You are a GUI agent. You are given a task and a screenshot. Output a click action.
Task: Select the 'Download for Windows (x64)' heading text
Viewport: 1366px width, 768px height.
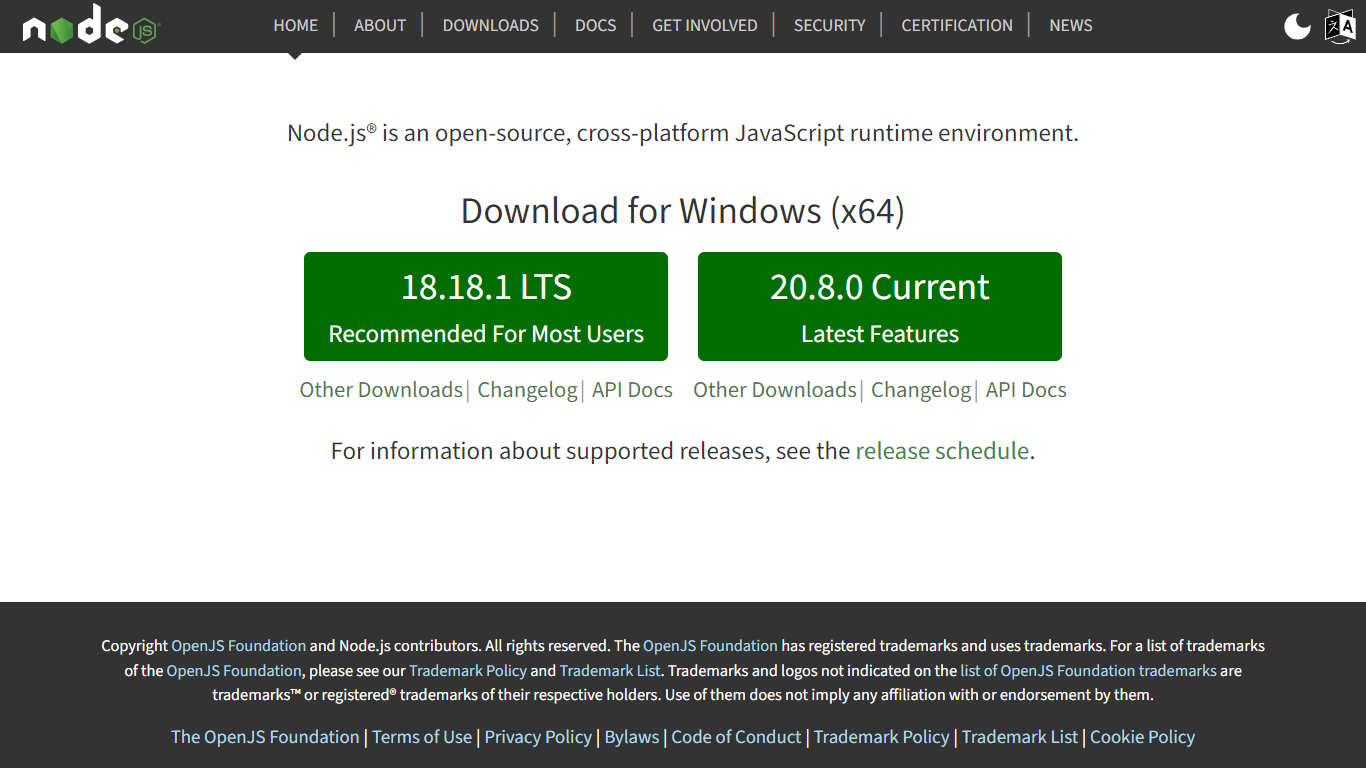click(x=683, y=211)
